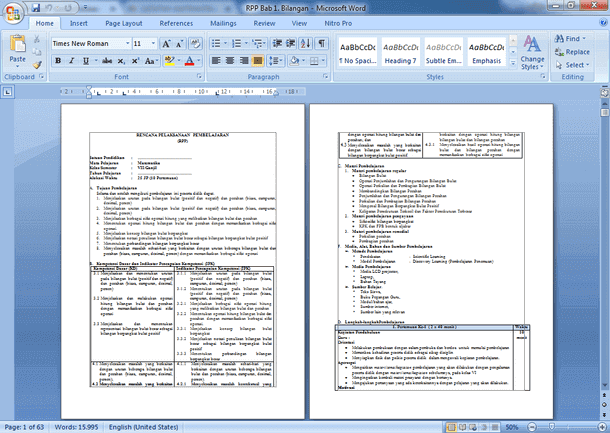This screenshot has width=610, height=433.
Task: Apply the Emphasis style
Action: pos(487,52)
